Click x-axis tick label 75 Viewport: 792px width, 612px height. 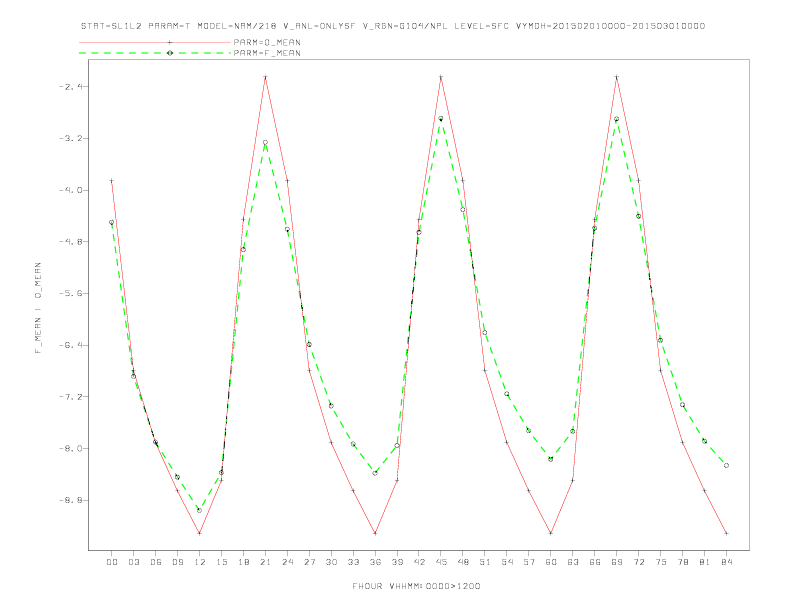[x=661, y=562]
